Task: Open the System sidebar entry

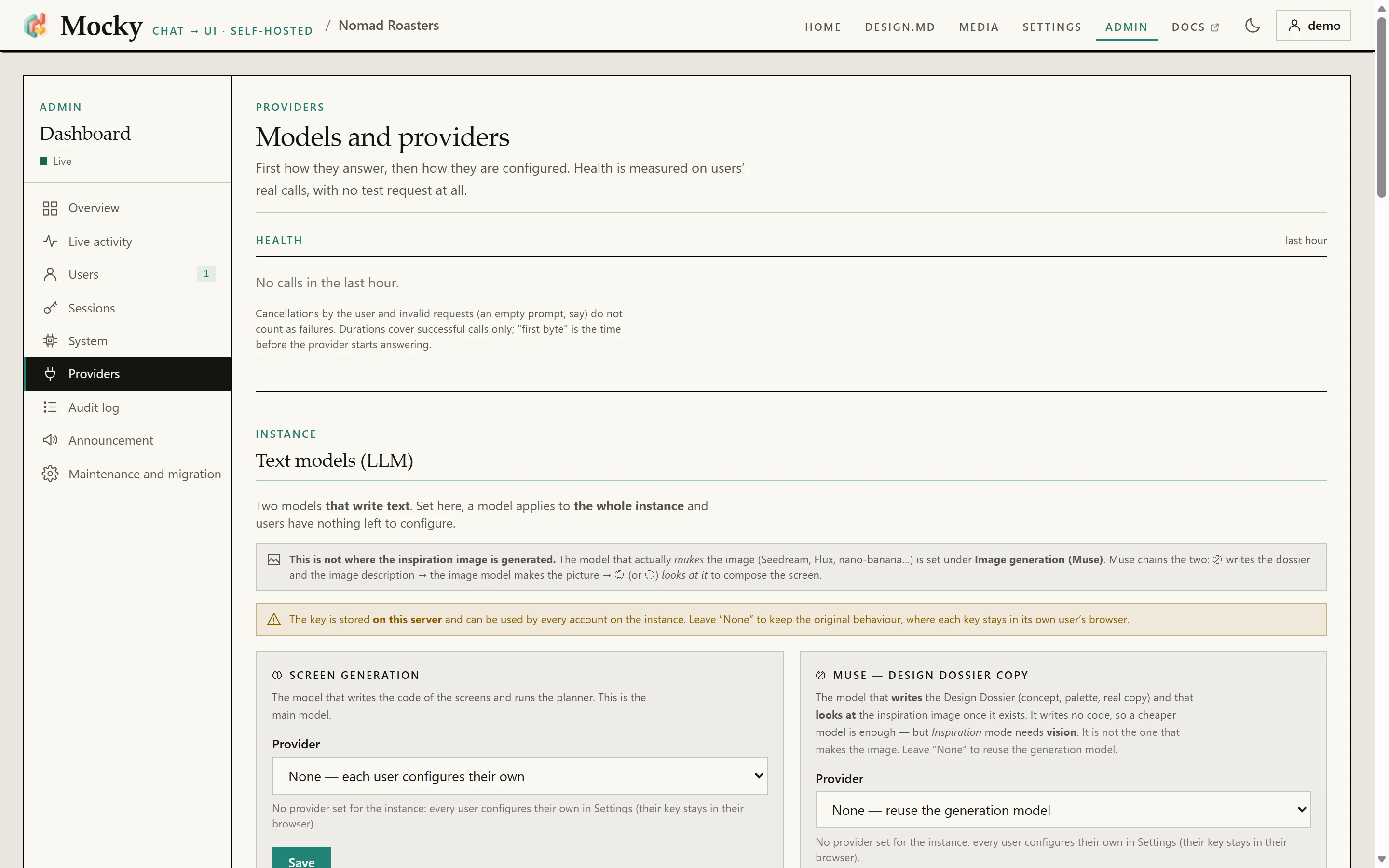Action: click(128, 341)
